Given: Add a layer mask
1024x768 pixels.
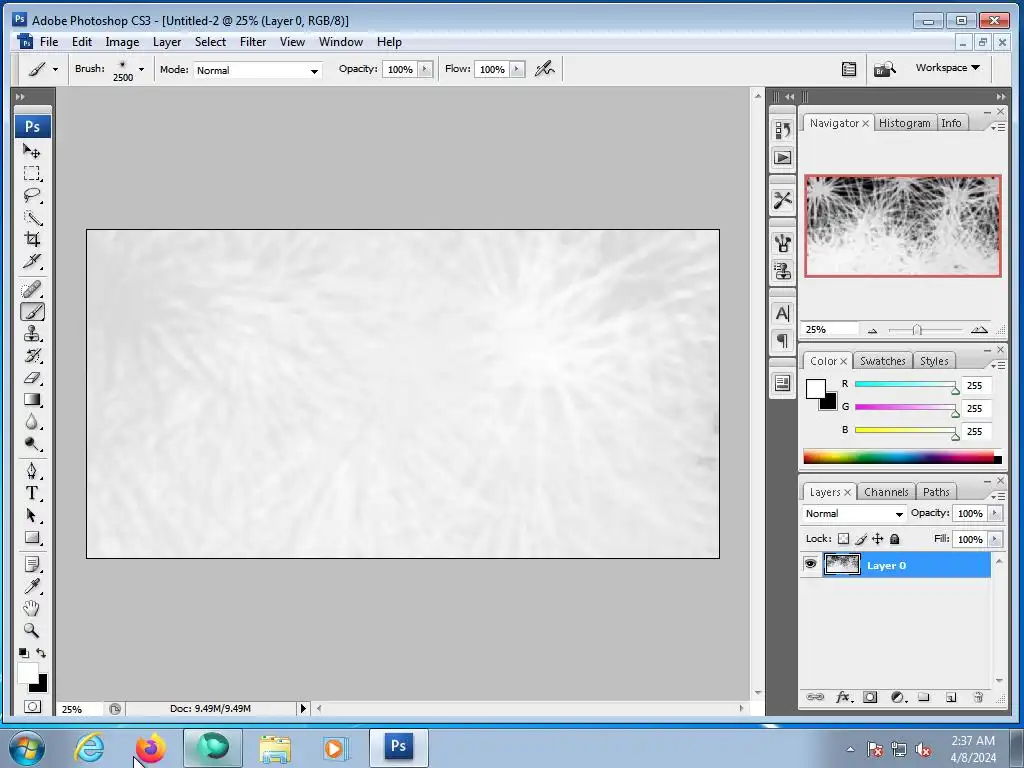Looking at the screenshot, I should pyautogui.click(x=870, y=697).
